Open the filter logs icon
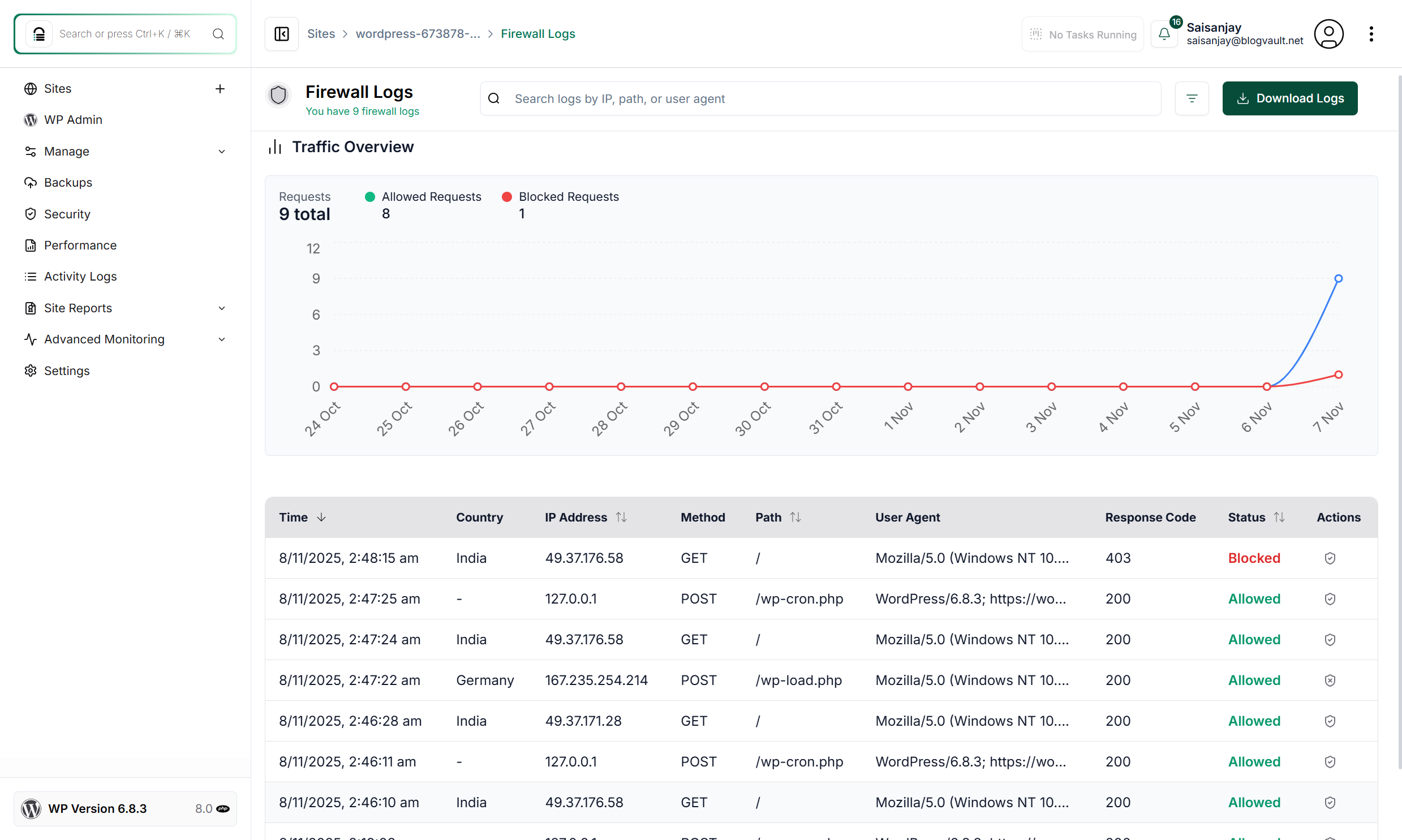 tap(1192, 98)
